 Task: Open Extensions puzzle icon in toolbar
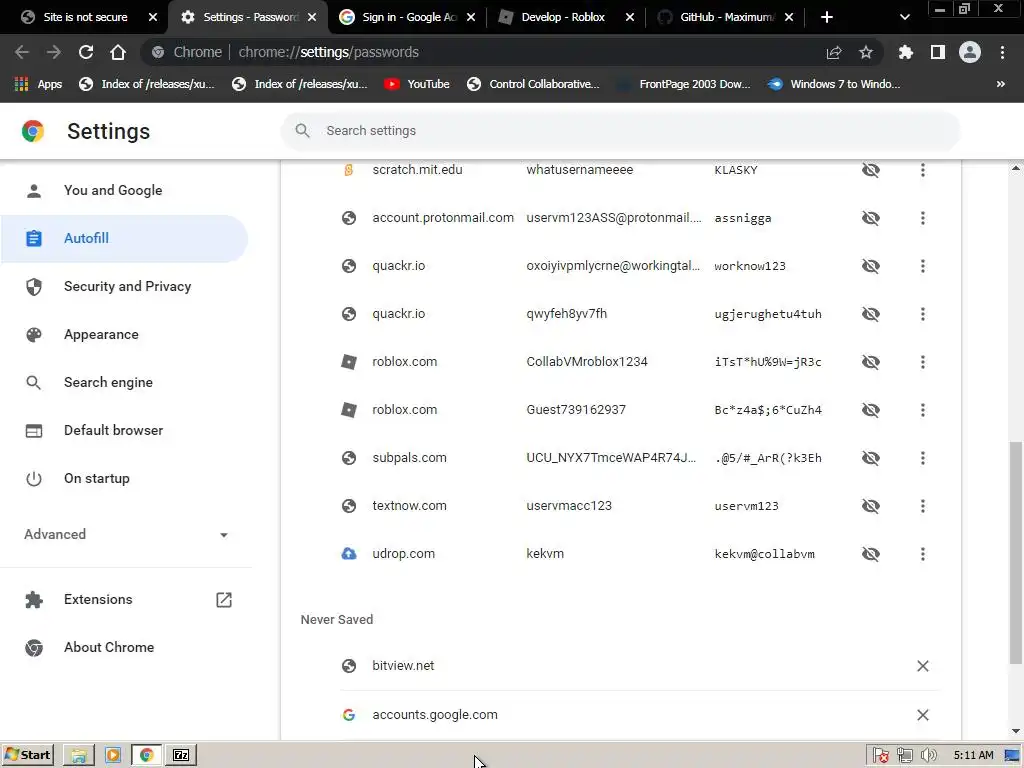[906, 52]
